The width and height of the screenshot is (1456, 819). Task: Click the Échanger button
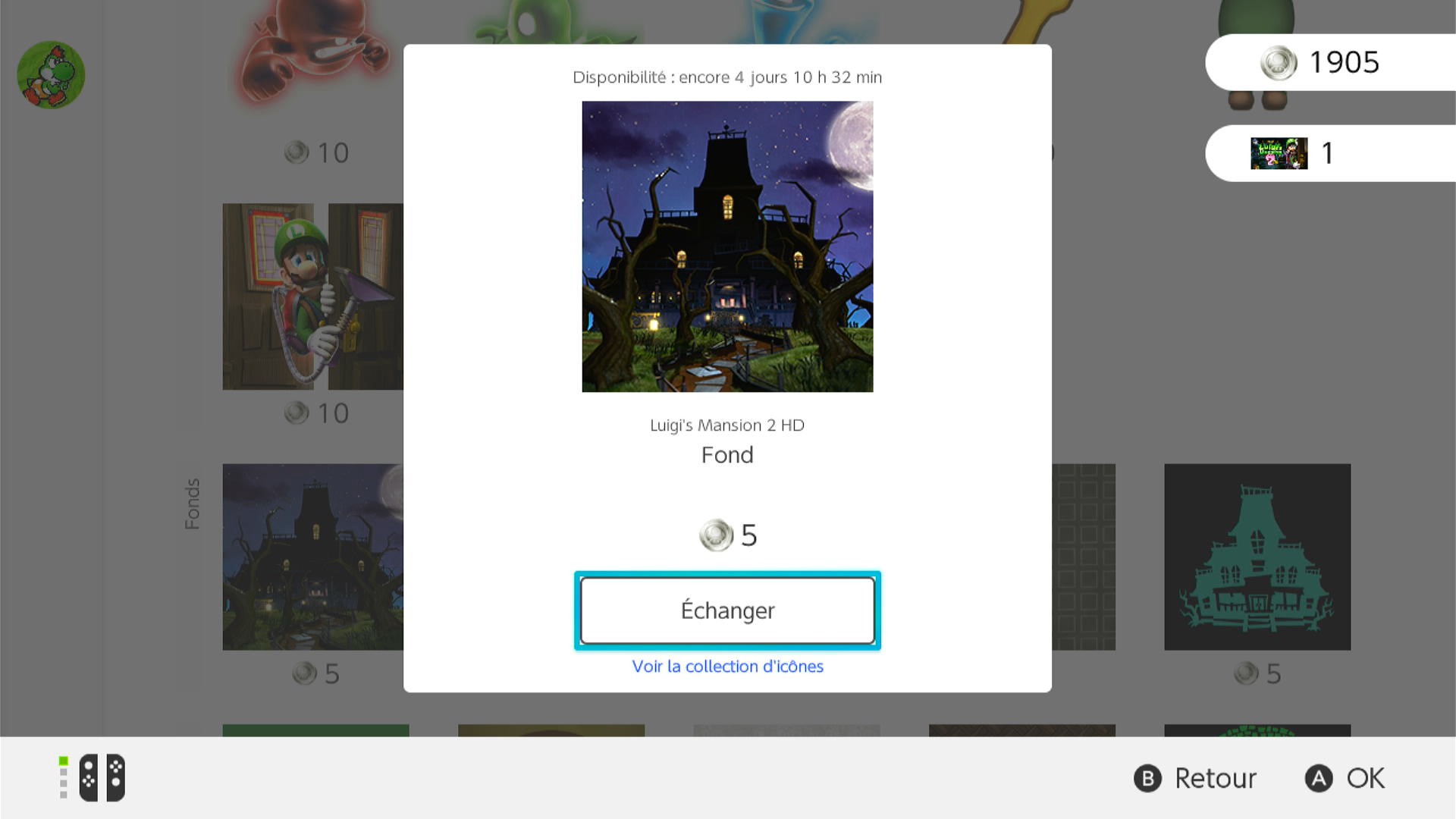click(x=727, y=610)
